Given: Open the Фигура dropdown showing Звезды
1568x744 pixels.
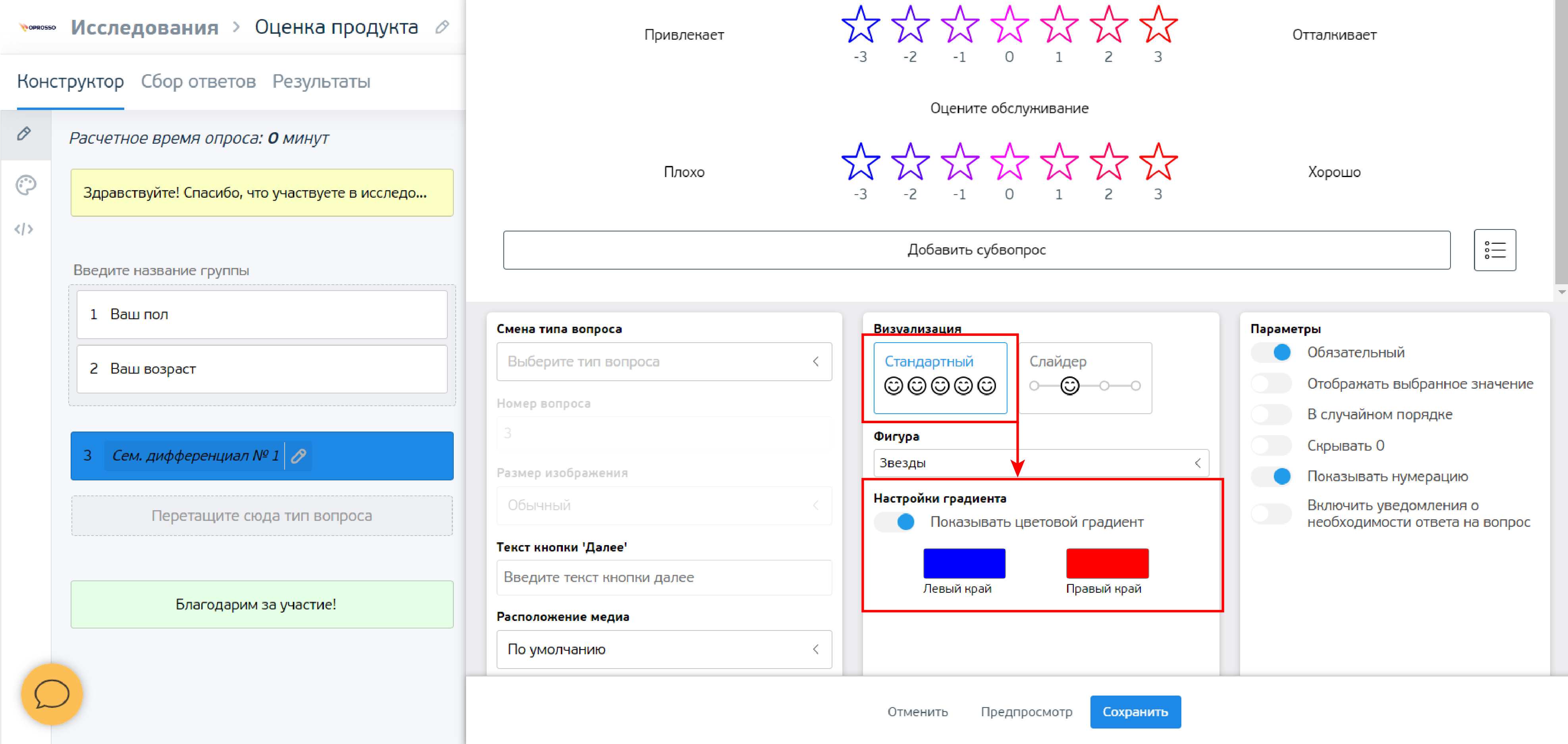Looking at the screenshot, I should pyautogui.click(x=1041, y=463).
